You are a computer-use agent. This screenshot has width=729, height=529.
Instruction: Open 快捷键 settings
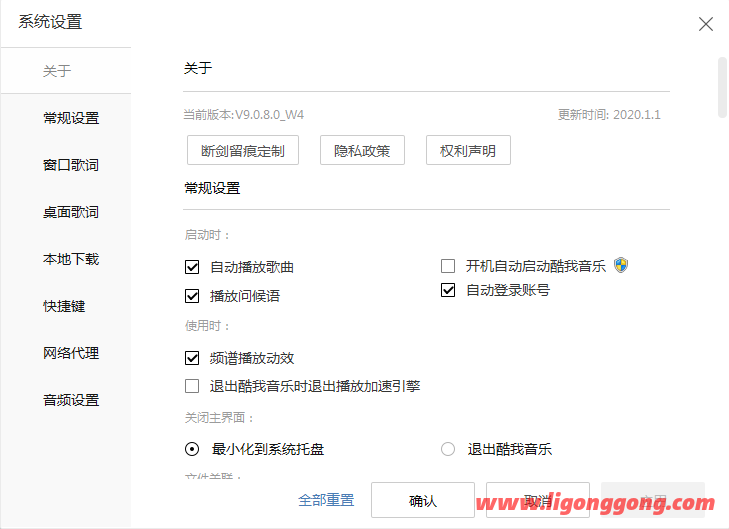64,306
